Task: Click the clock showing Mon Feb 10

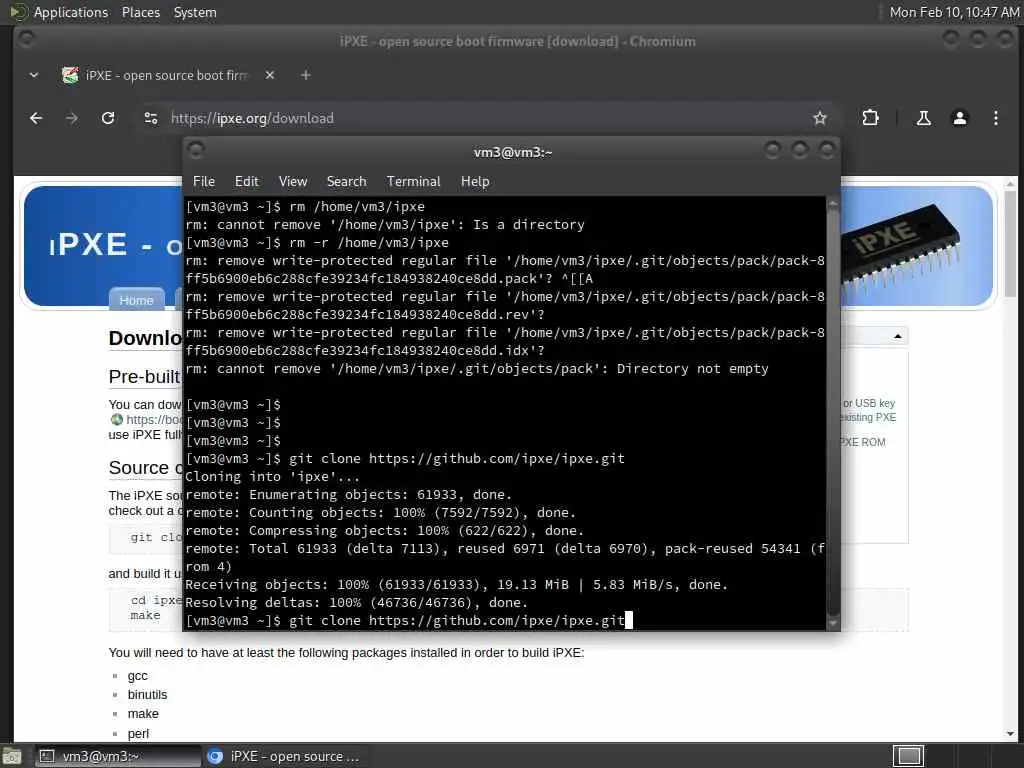Action: (953, 12)
